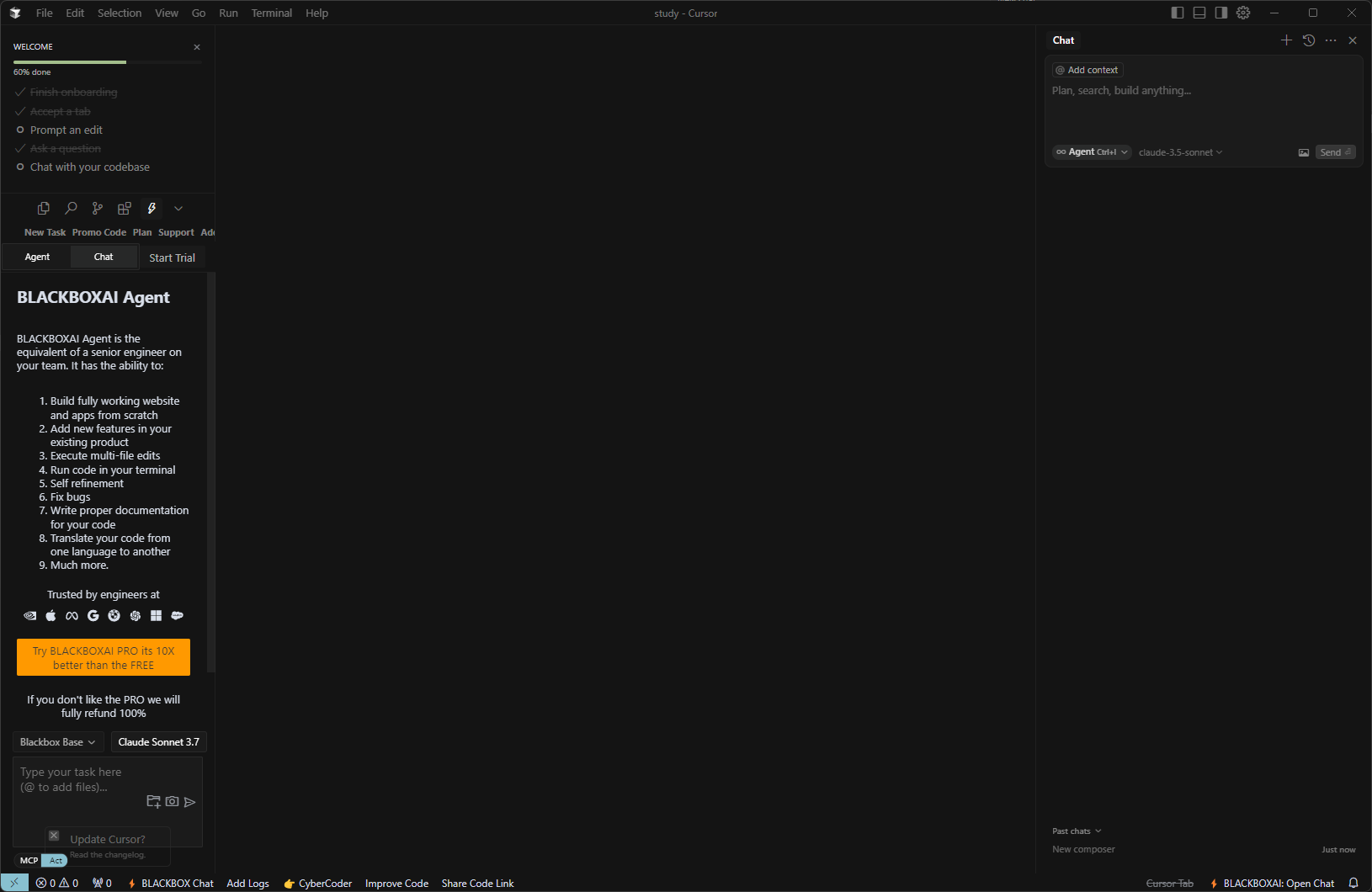
Task: Toggle bottom panel layout icon
Action: (x=1199, y=13)
